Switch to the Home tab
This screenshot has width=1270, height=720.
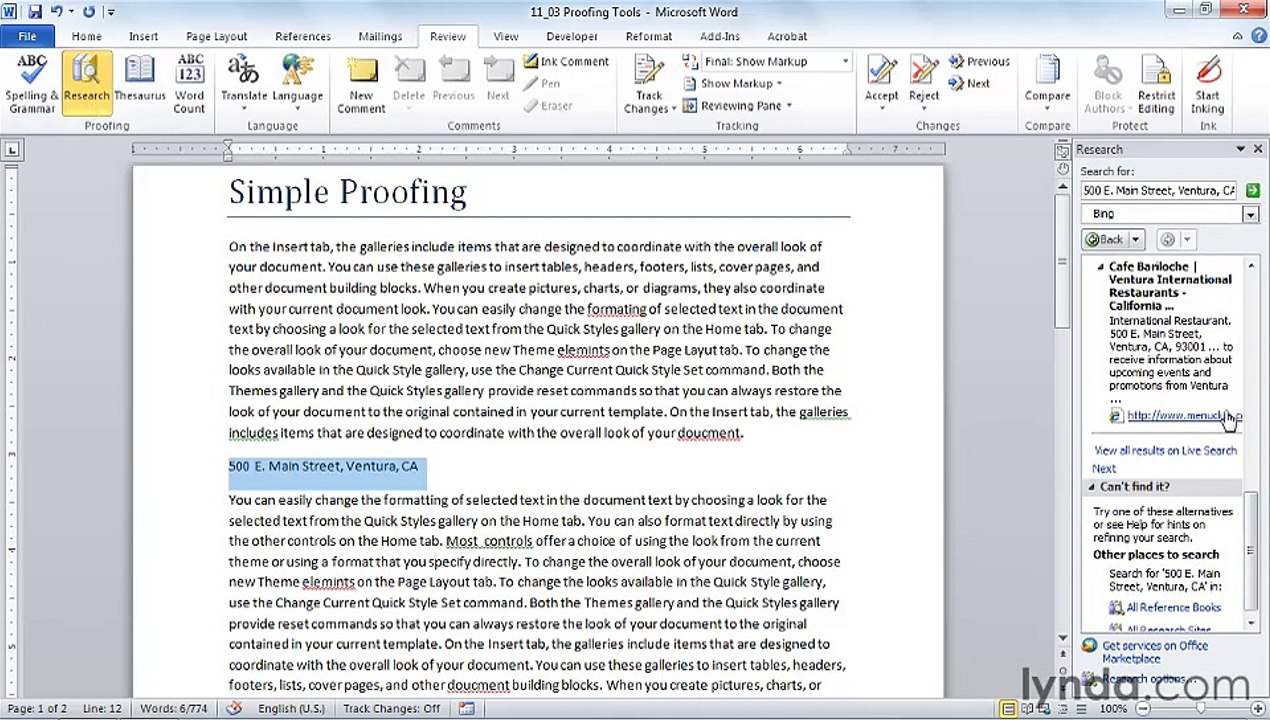coord(86,36)
